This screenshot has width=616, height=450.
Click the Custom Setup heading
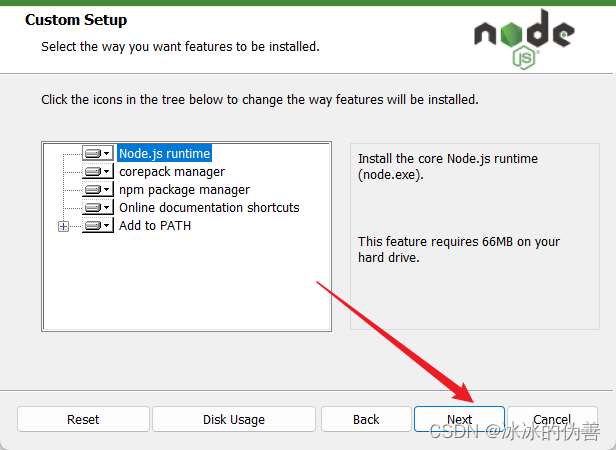(76, 20)
